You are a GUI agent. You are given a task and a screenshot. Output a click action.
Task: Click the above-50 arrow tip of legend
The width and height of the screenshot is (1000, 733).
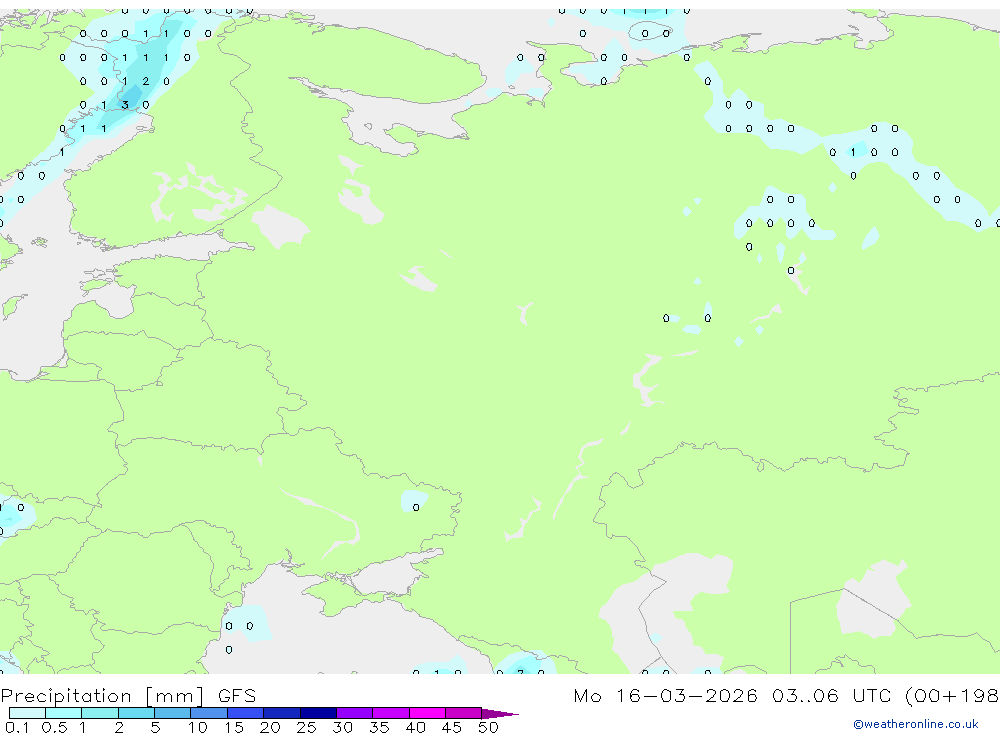[500, 714]
